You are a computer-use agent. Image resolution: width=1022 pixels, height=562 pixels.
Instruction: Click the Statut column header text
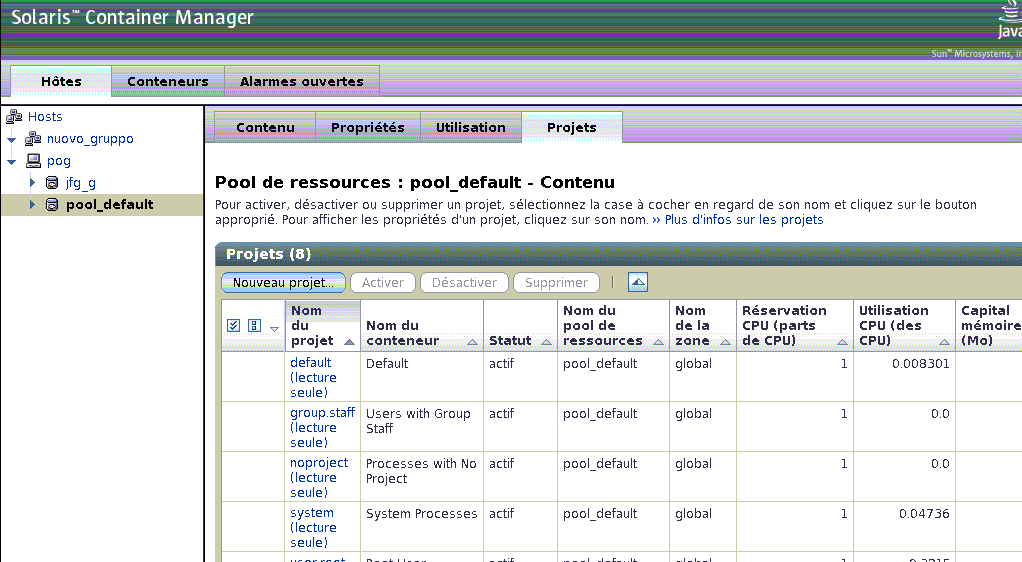[510, 340]
